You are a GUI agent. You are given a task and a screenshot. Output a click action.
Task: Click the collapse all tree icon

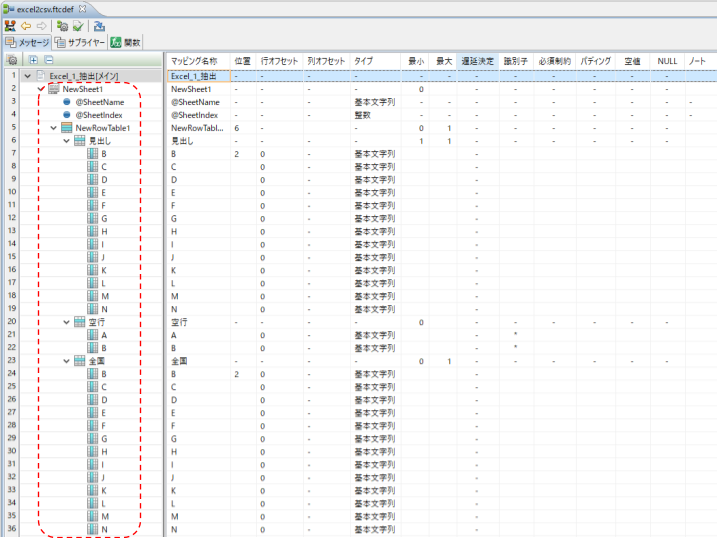click(x=47, y=60)
